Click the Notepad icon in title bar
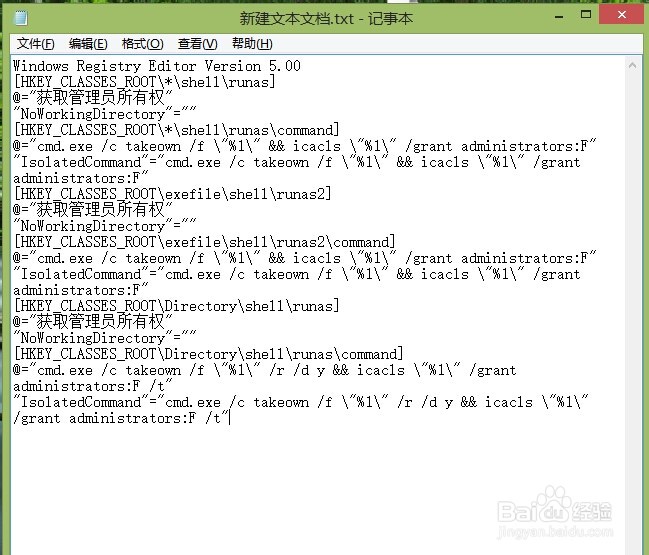Image resolution: width=649 pixels, height=555 pixels. [x=20, y=18]
